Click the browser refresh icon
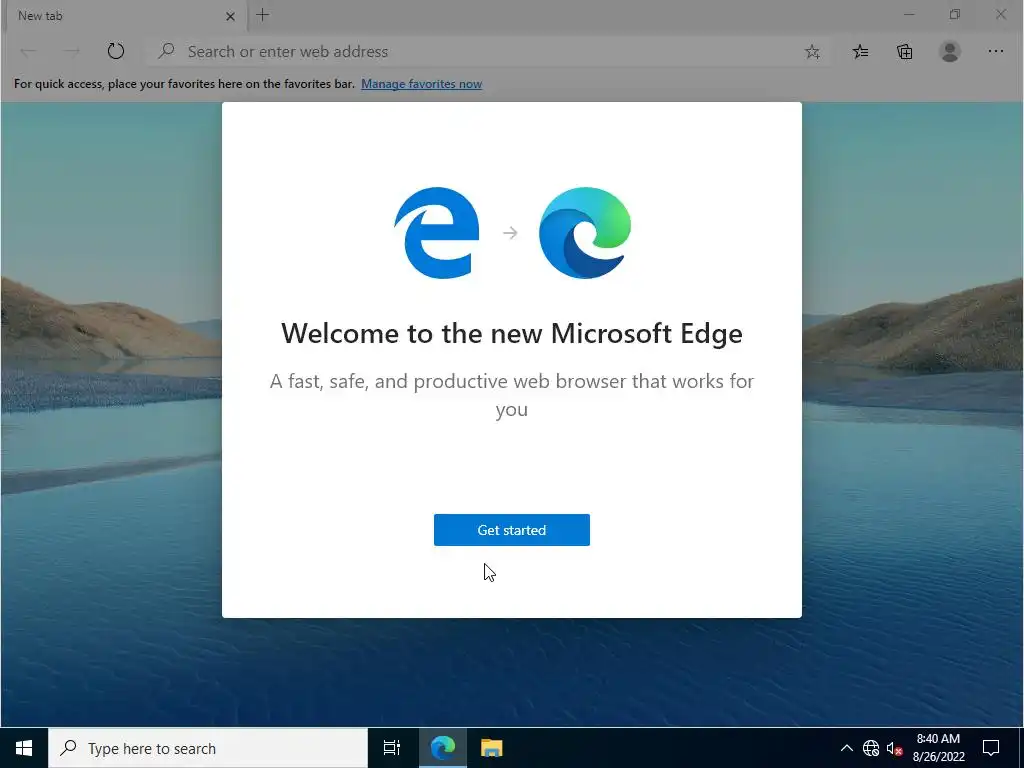This screenshot has height=768, width=1024. point(116,51)
